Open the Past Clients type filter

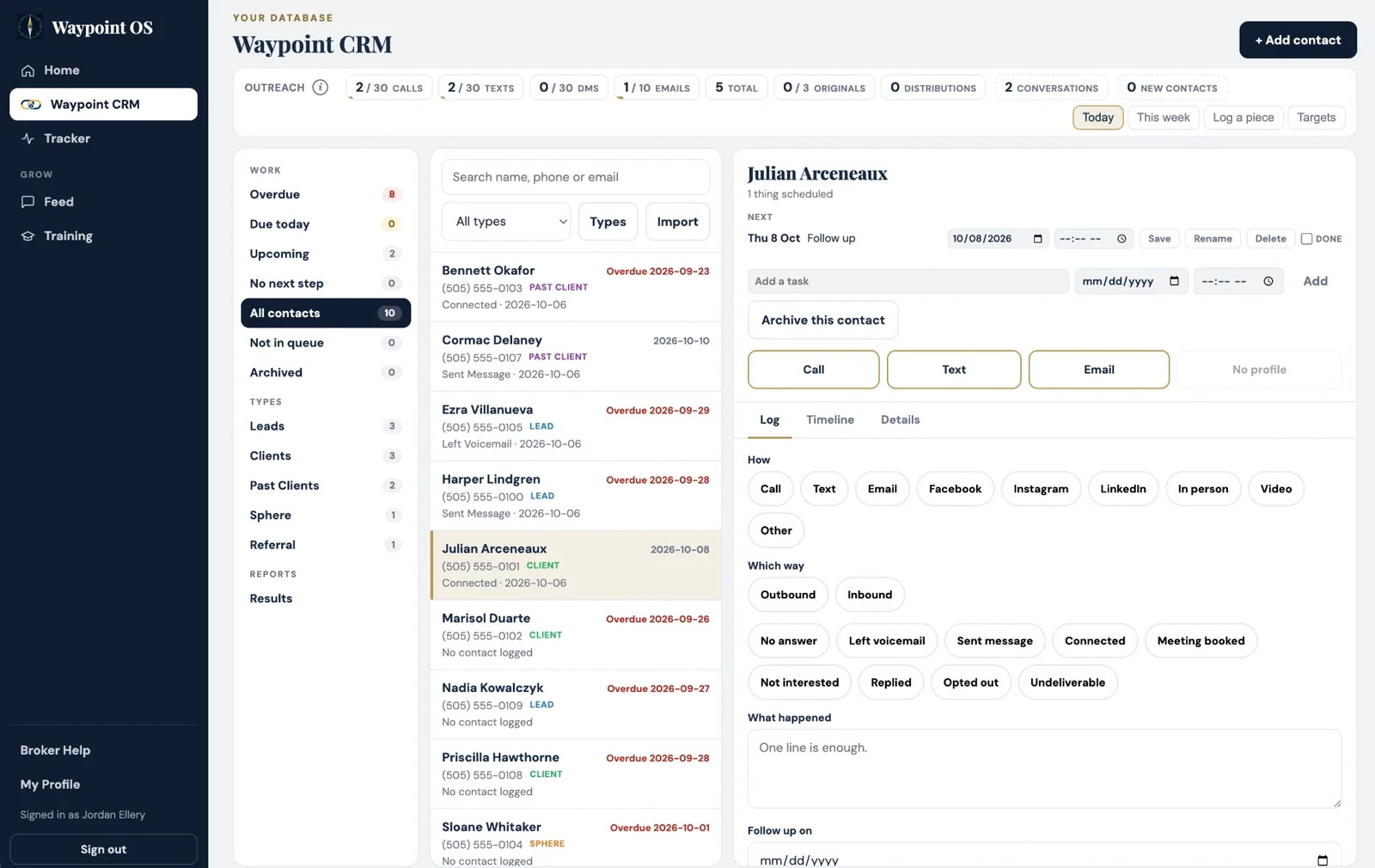click(x=326, y=486)
